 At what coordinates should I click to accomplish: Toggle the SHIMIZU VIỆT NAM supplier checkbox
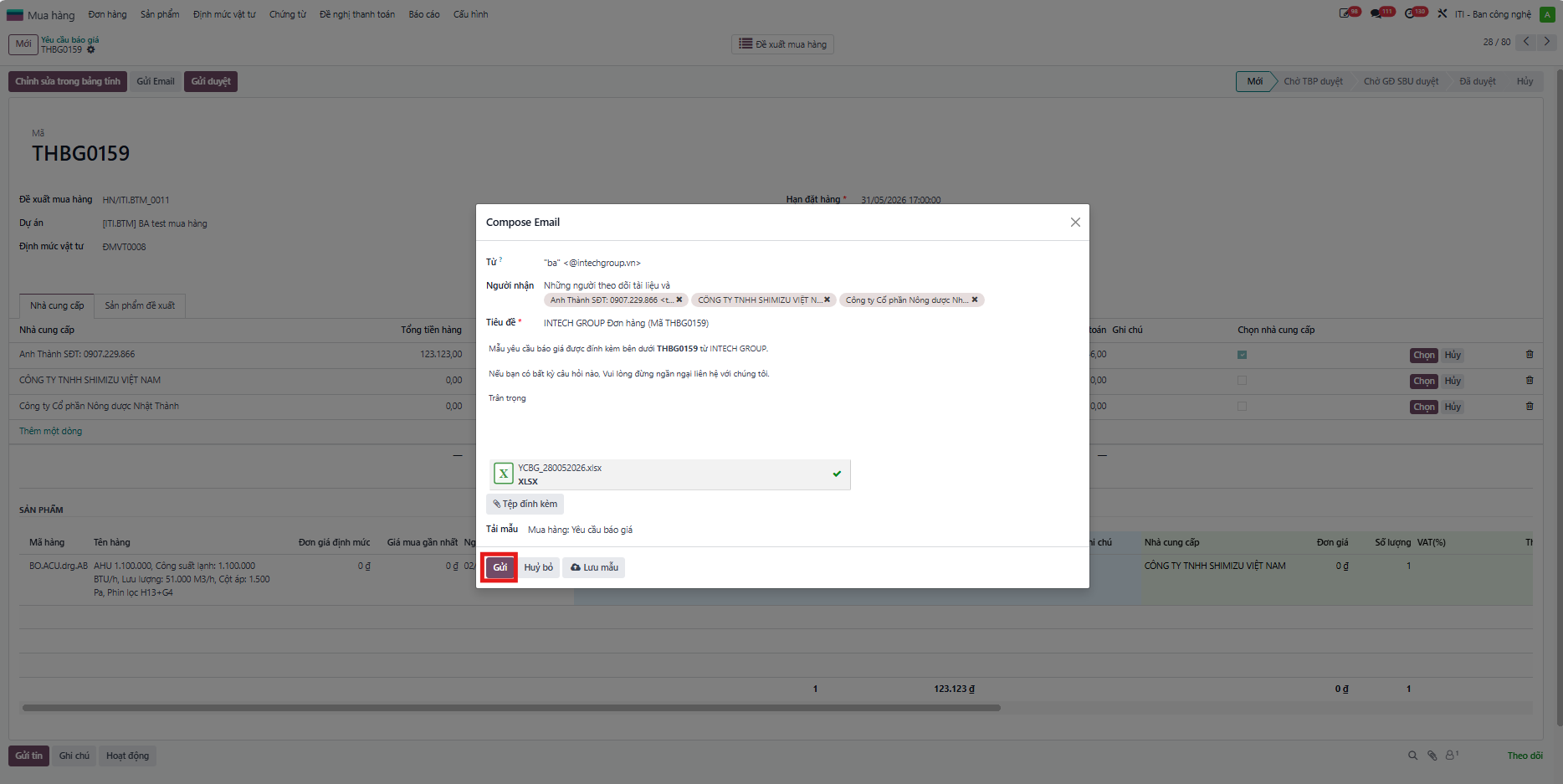coord(1242,381)
